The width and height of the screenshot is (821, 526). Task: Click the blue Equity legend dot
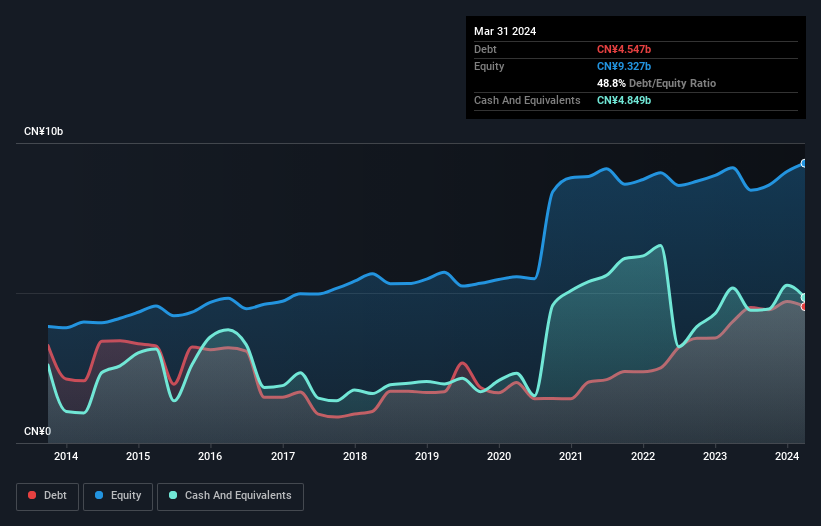[x=99, y=495]
